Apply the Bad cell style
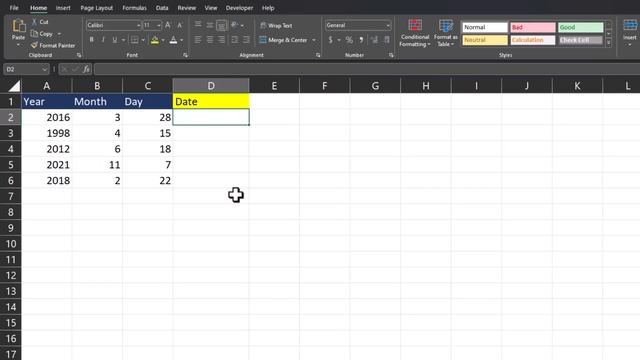The width and height of the screenshot is (640, 360). point(533,27)
